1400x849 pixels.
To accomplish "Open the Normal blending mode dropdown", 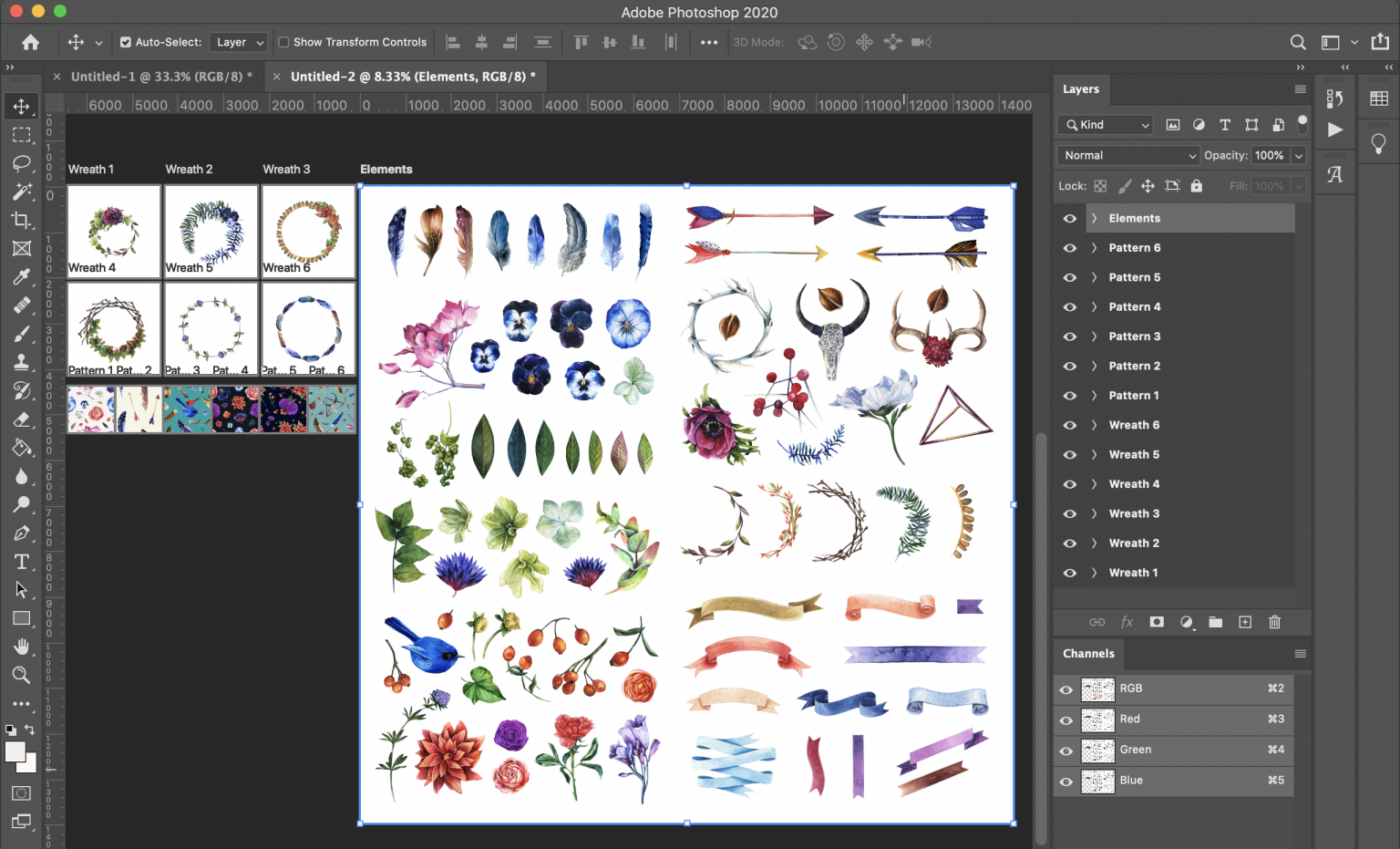I will [1127, 155].
